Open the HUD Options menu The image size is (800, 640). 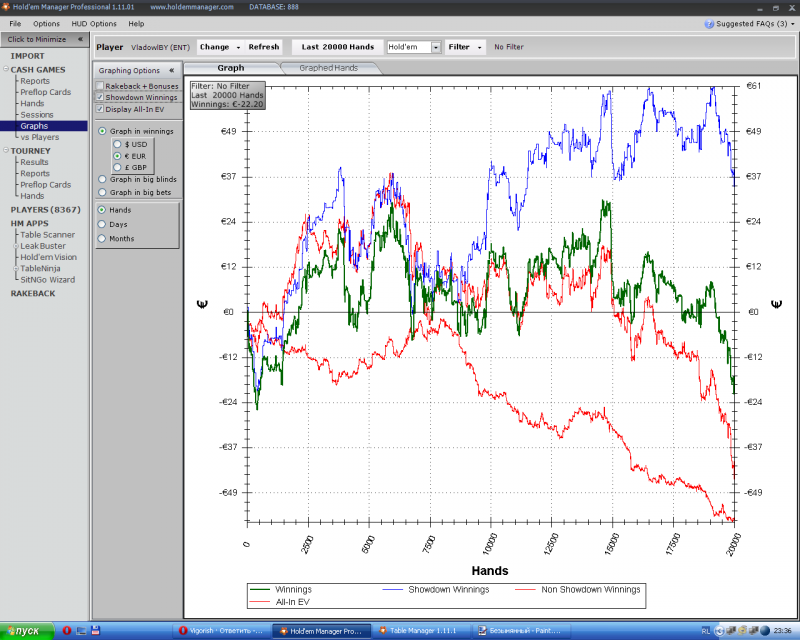[94, 23]
